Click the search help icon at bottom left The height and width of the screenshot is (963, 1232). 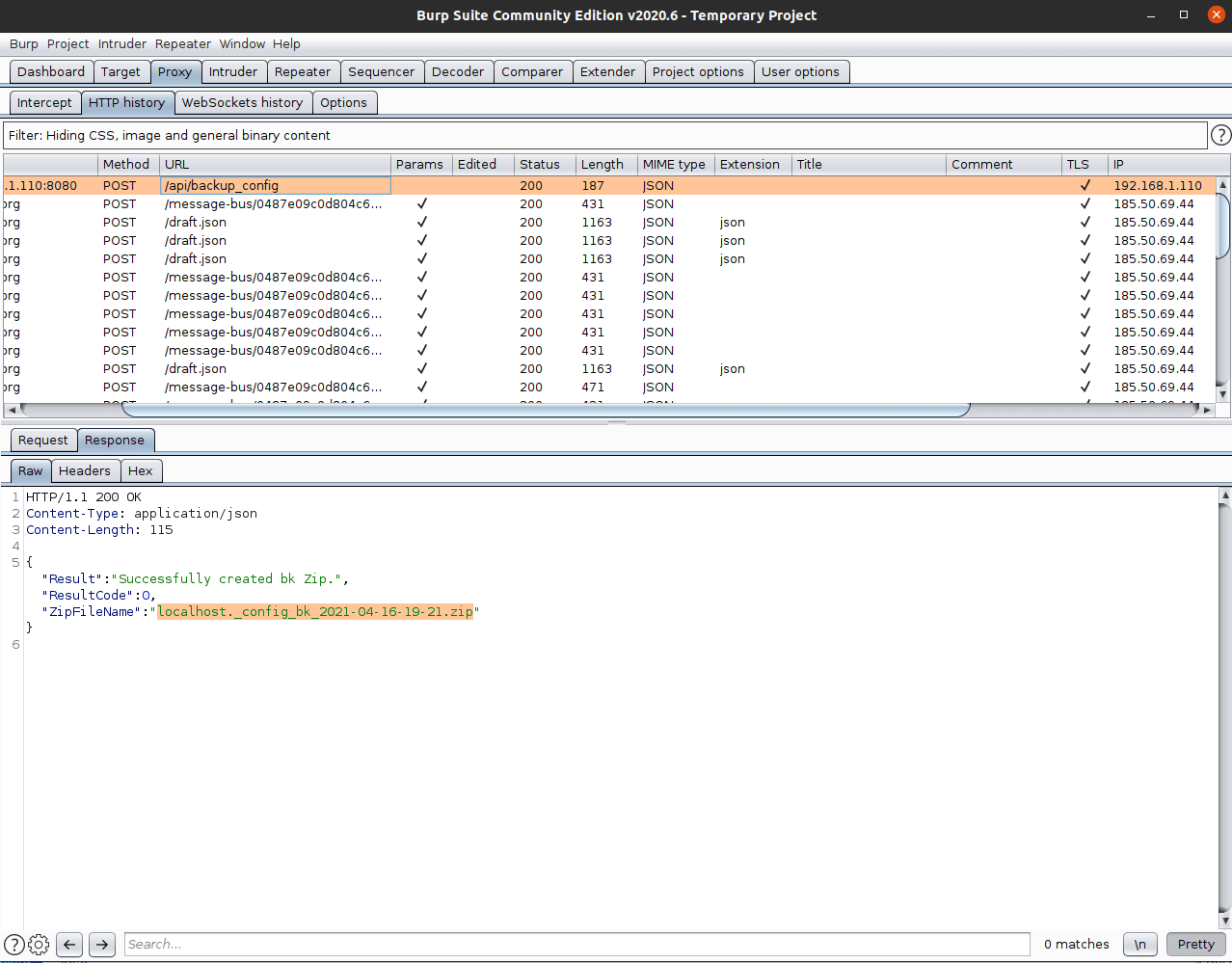(14, 945)
